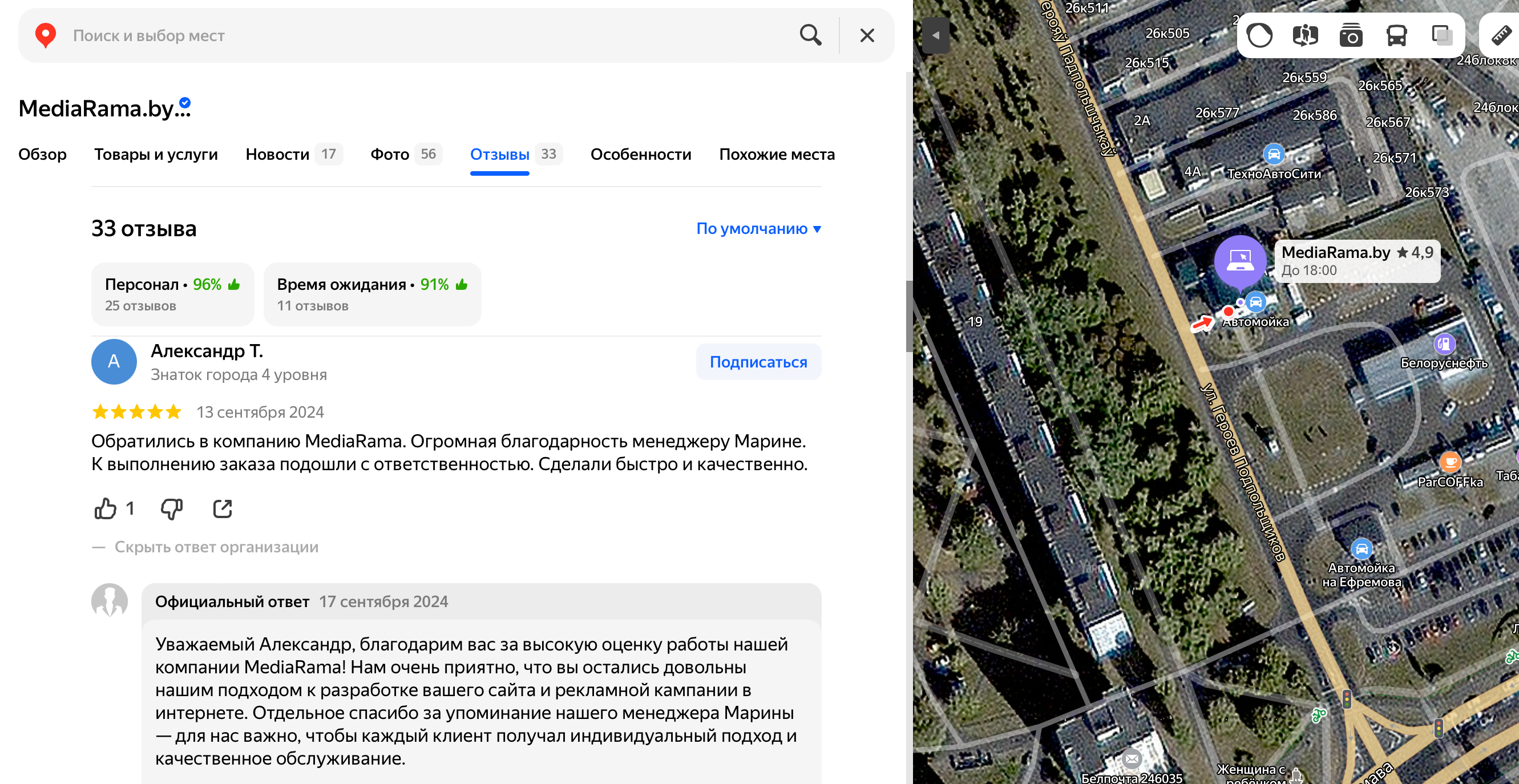Click the blue verified badge beside MediaRama.by
This screenshot has height=784, width=1519.
tap(184, 103)
